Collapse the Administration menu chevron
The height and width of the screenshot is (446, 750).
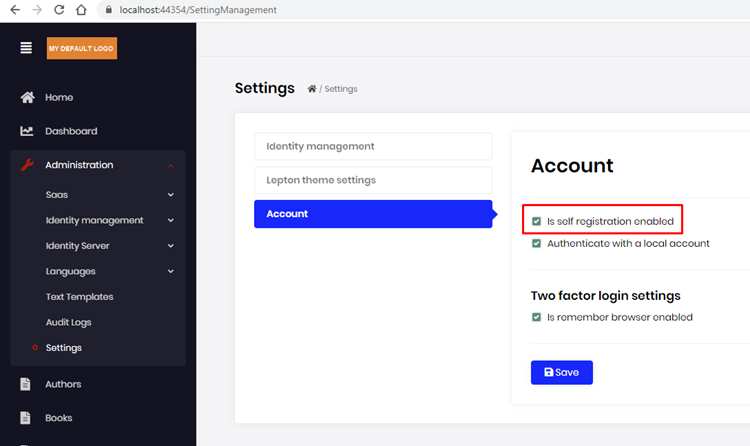(x=171, y=165)
